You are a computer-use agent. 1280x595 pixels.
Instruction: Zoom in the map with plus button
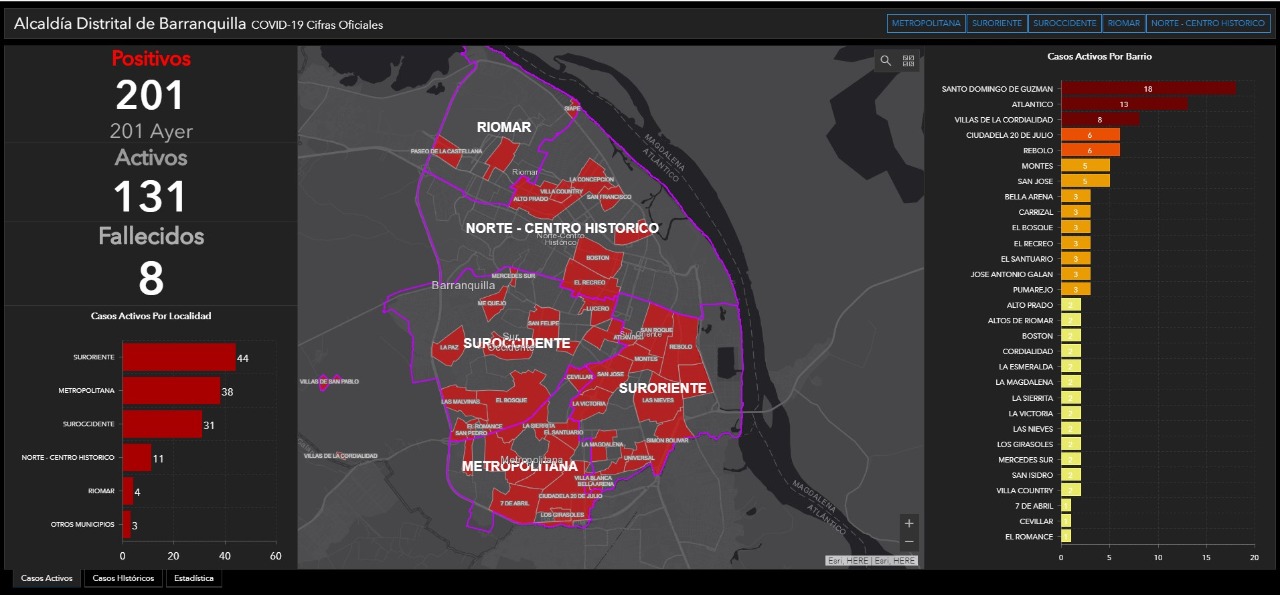click(x=908, y=523)
